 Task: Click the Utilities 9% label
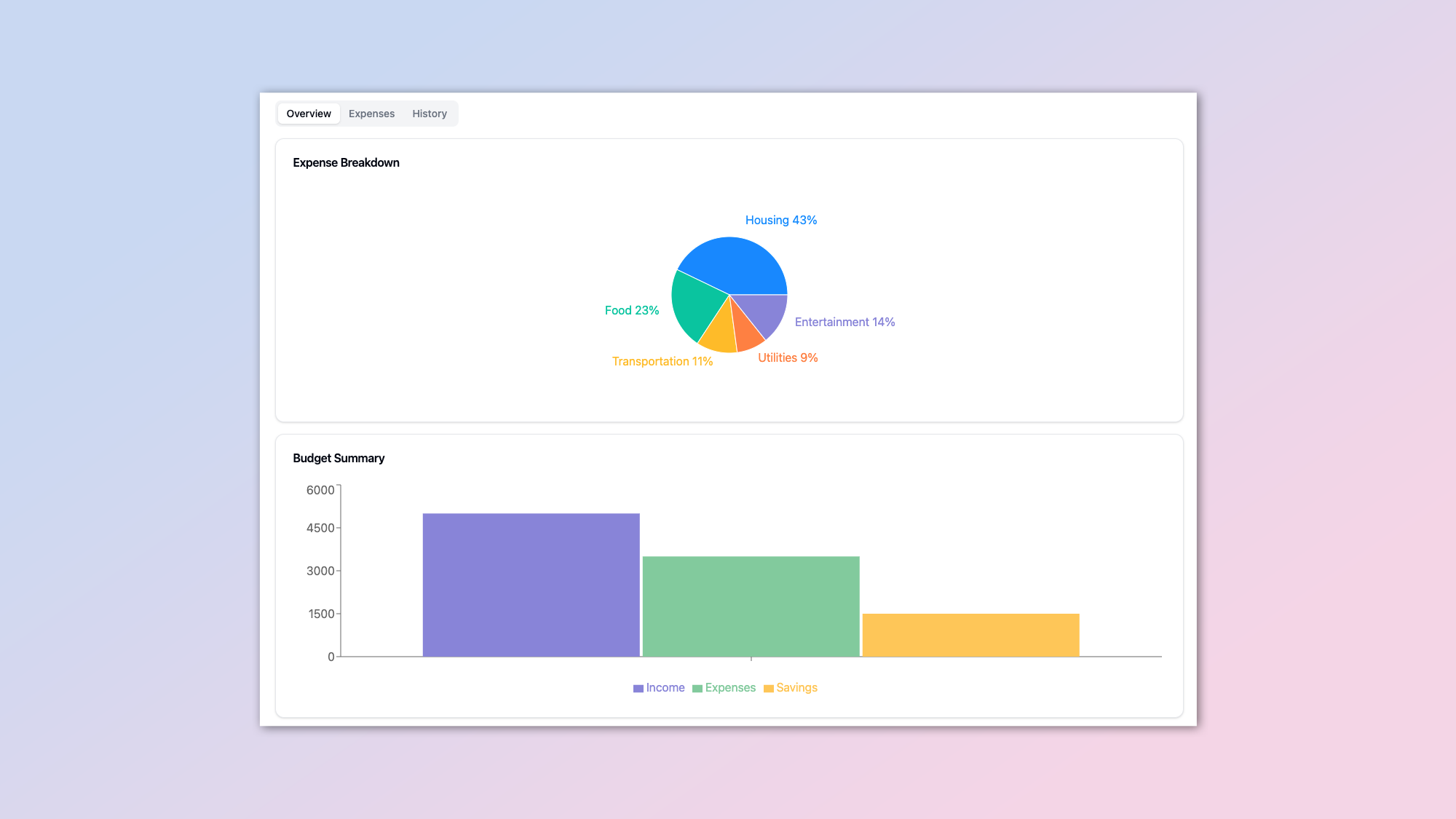click(x=788, y=357)
